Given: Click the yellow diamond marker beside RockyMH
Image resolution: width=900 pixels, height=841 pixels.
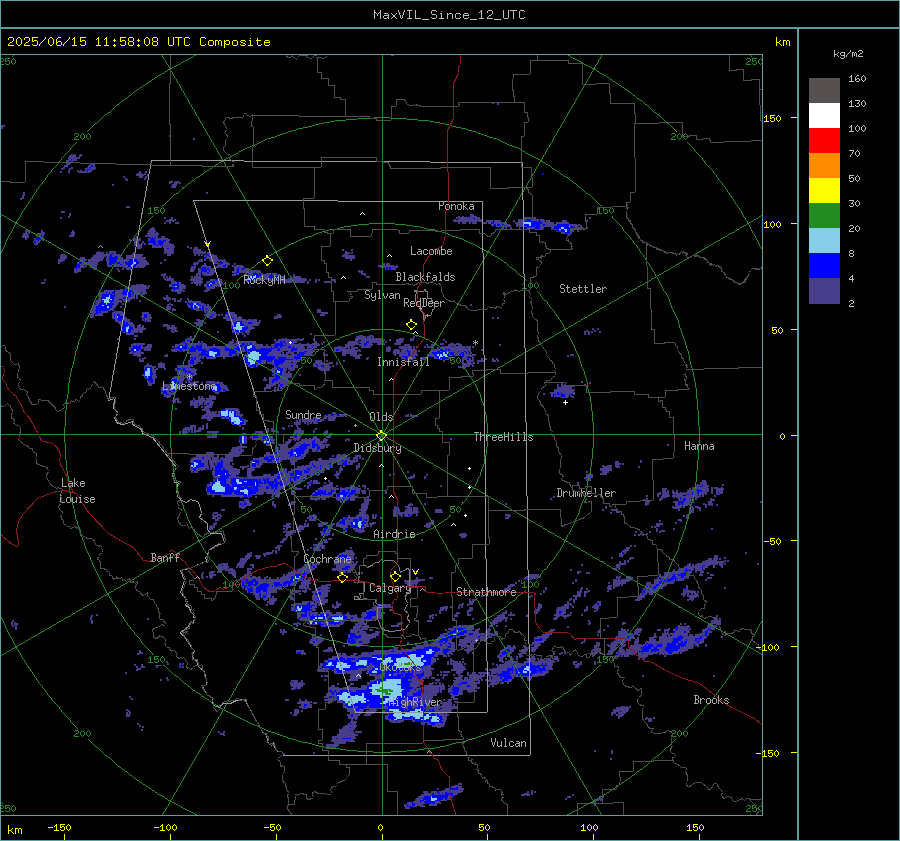Looking at the screenshot, I should point(267,261).
